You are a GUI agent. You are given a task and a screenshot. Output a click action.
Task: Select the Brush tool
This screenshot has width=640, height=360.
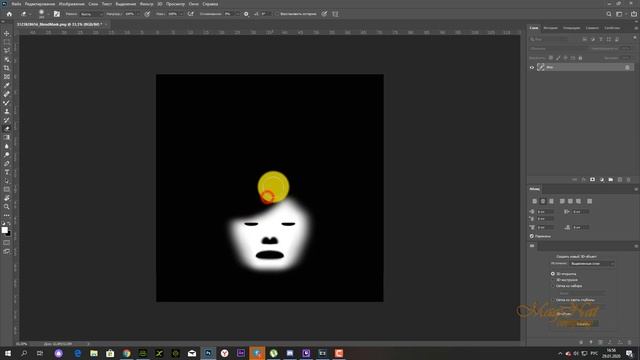tap(7, 103)
